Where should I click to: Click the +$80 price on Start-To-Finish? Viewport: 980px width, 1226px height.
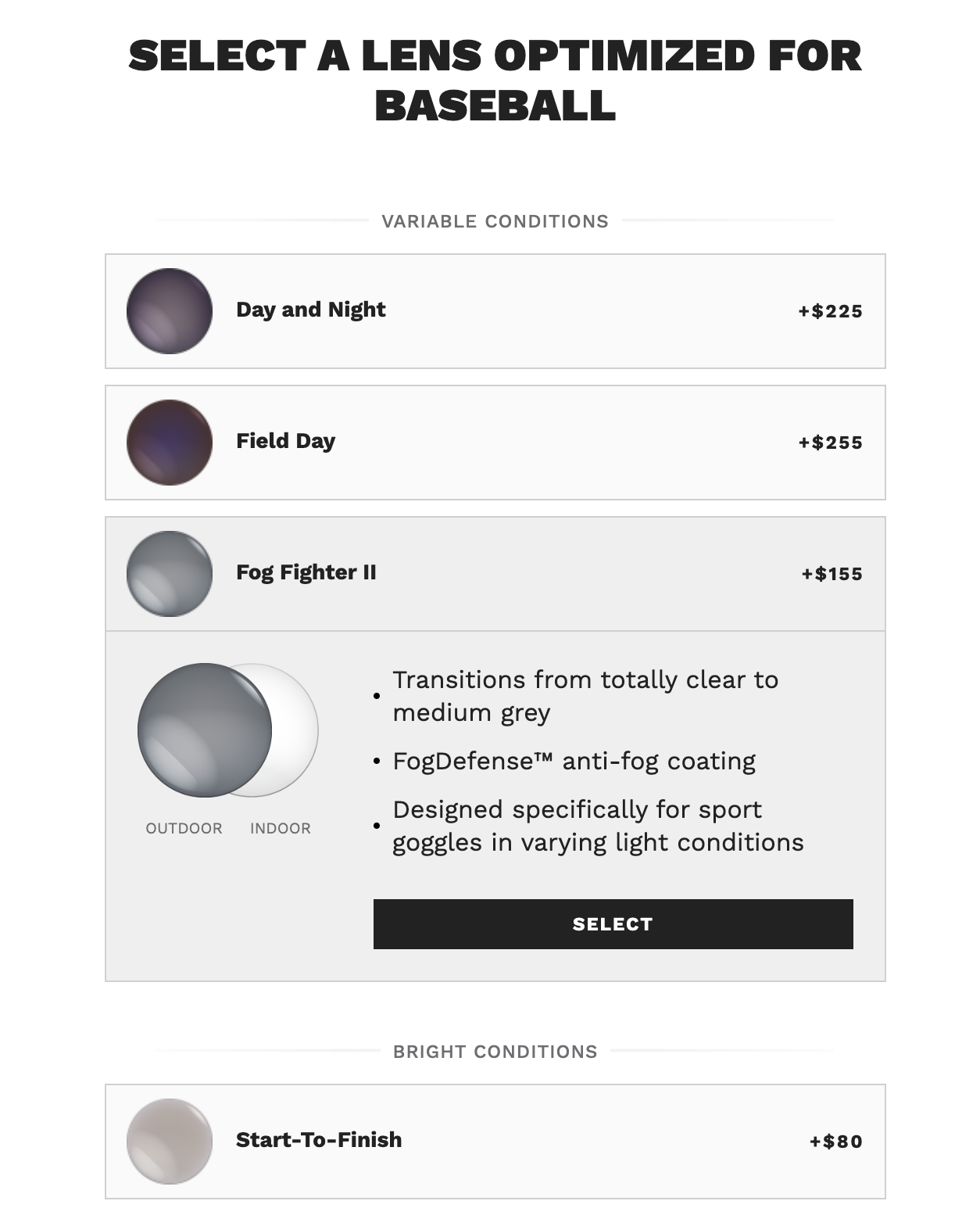[x=835, y=1142]
